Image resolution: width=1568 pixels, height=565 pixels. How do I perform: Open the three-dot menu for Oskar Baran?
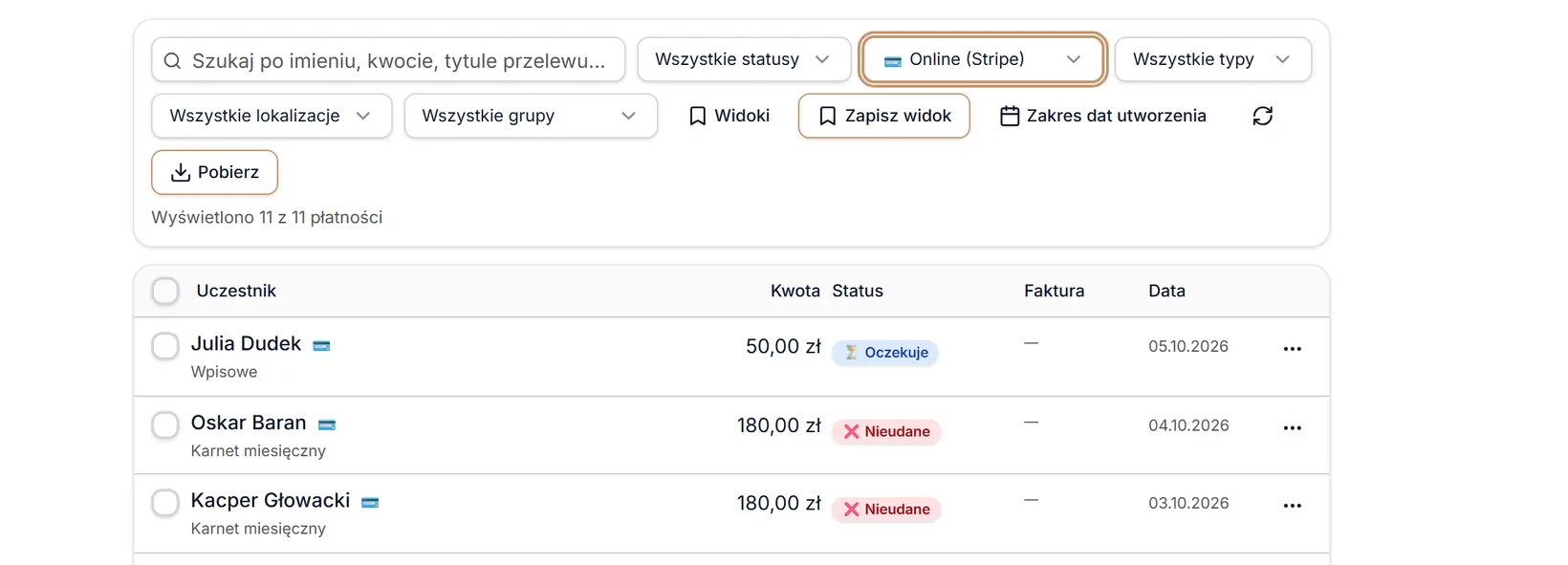pos(1292,428)
